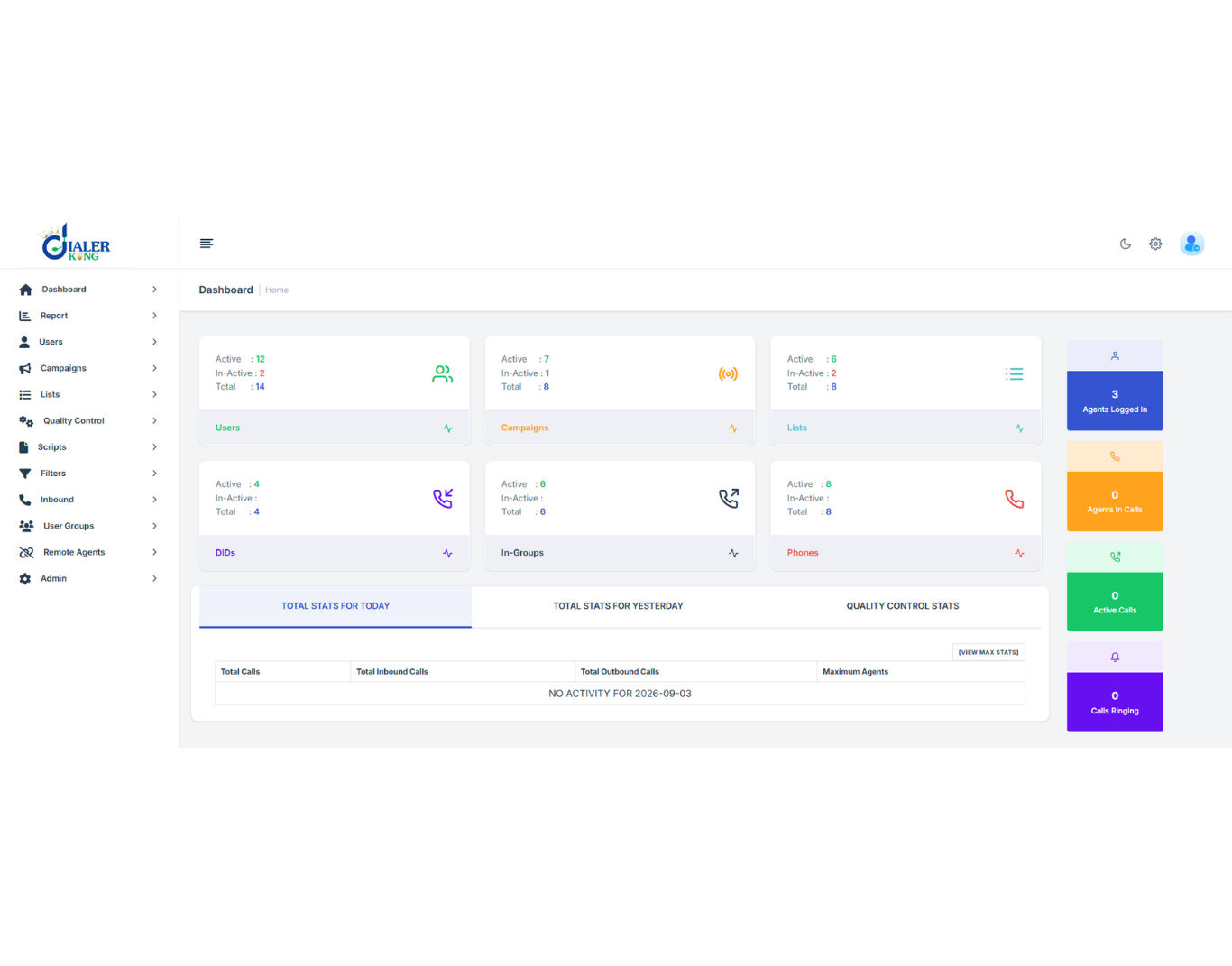Expand the Report sidebar menu chevron
Image resolution: width=1232 pixels, height=966 pixels.
coord(154,316)
